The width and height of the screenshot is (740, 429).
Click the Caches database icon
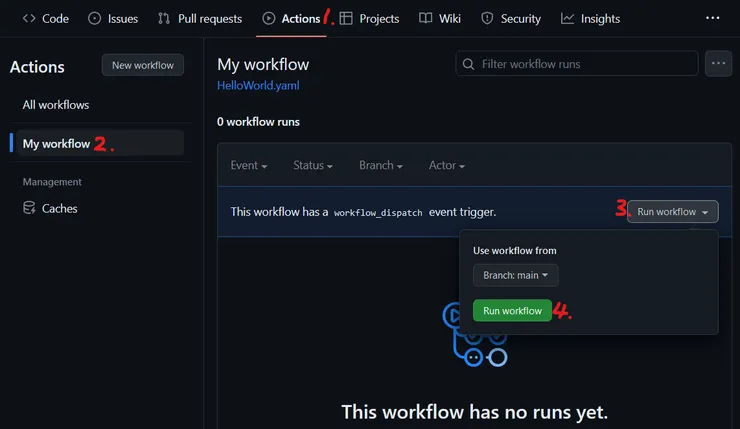point(29,208)
